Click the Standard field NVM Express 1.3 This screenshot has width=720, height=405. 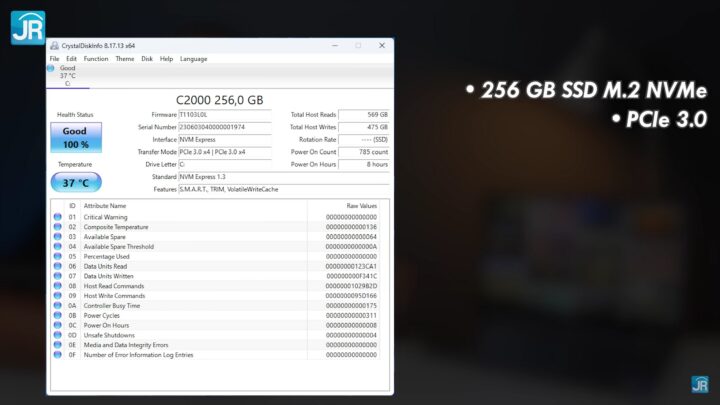[x=283, y=177]
